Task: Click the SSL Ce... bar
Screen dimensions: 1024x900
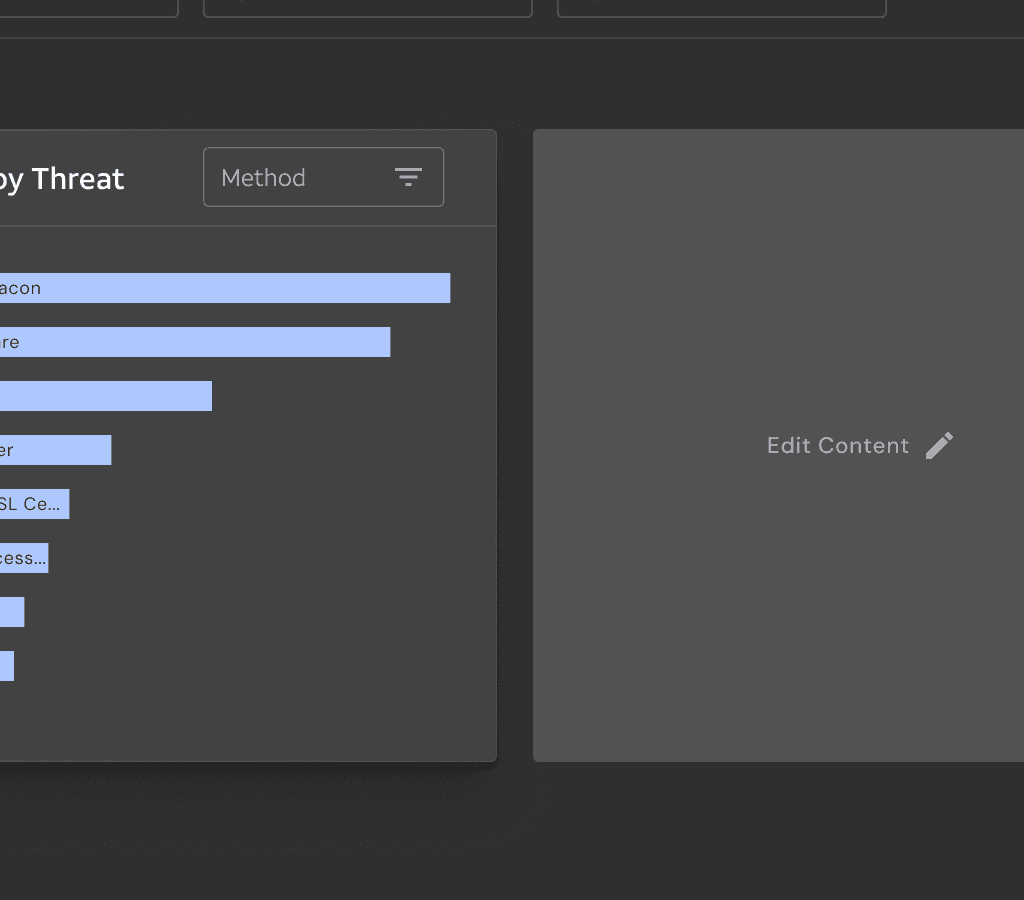Action: pos(34,503)
